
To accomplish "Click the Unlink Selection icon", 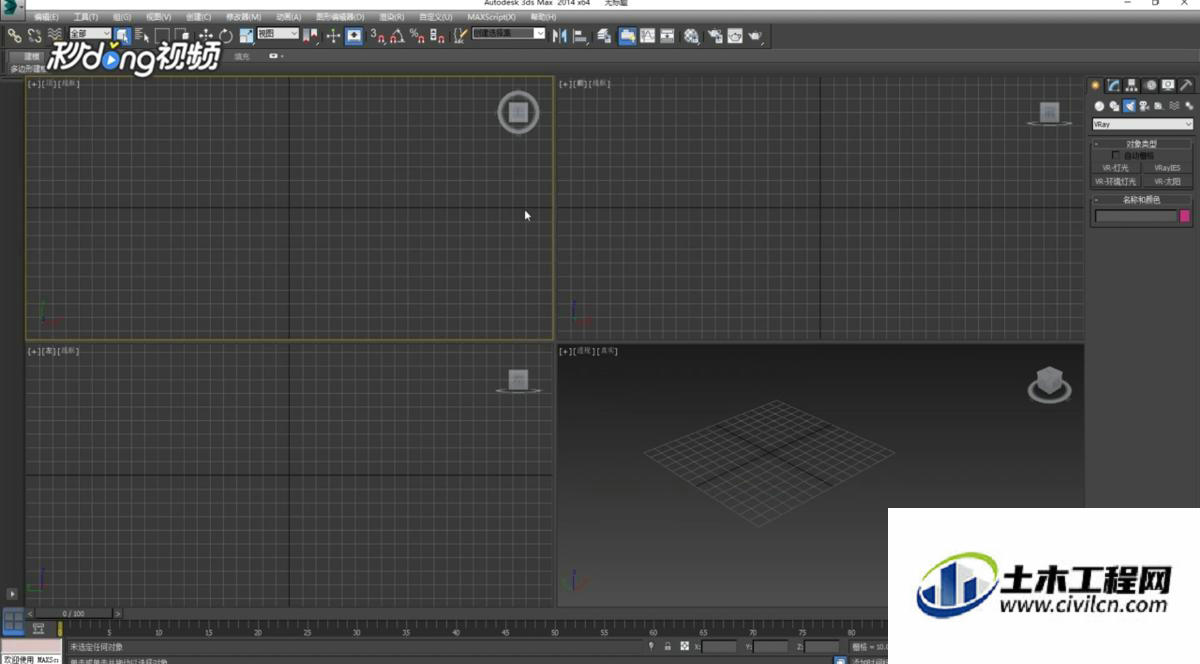I will point(34,35).
